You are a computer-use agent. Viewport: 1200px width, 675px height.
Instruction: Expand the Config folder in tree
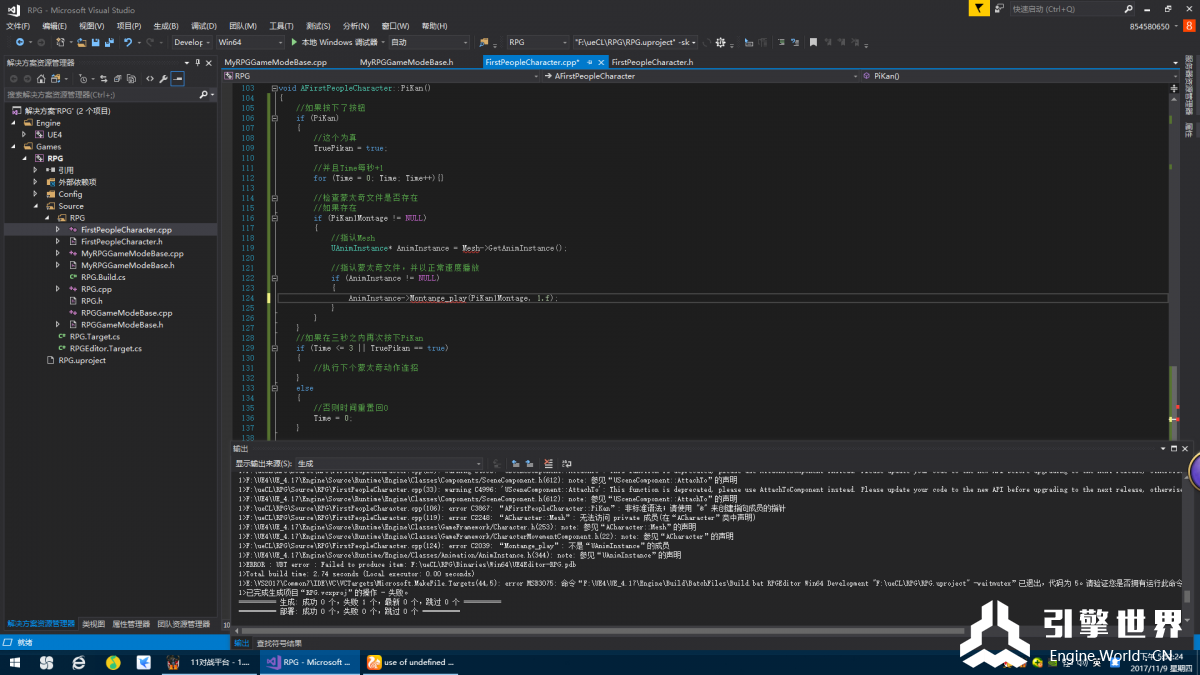[36, 194]
